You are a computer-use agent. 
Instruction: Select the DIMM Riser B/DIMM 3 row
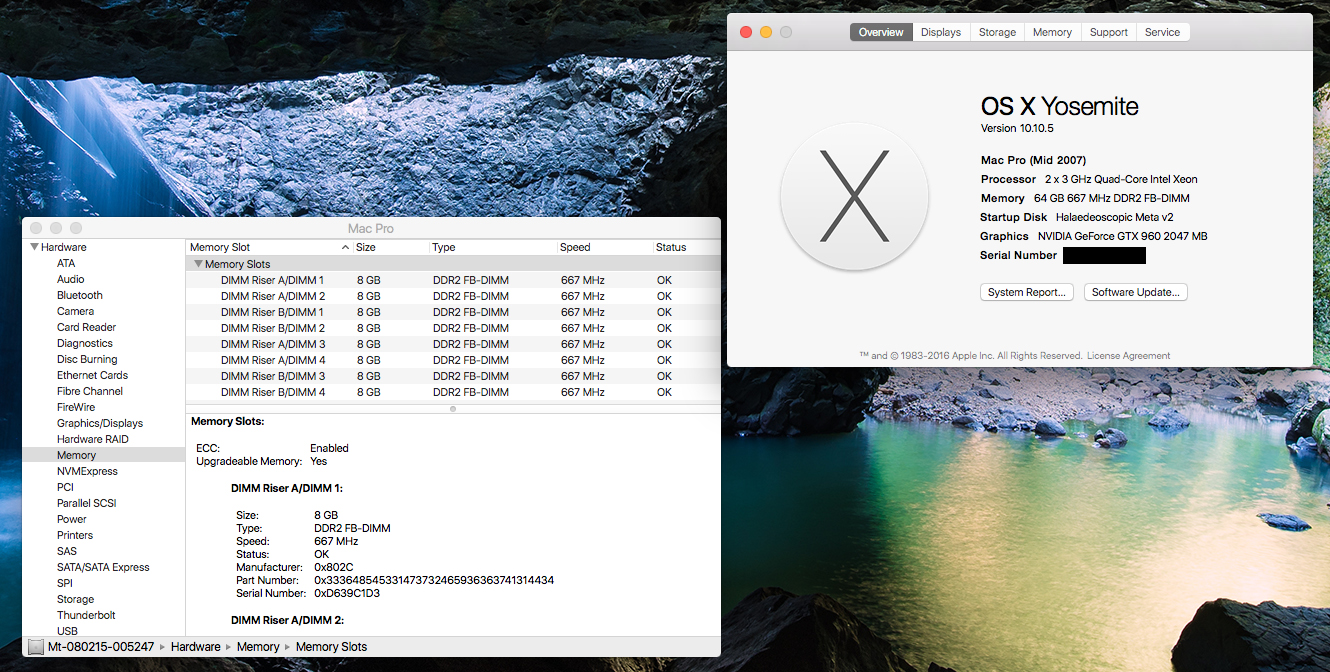point(453,376)
